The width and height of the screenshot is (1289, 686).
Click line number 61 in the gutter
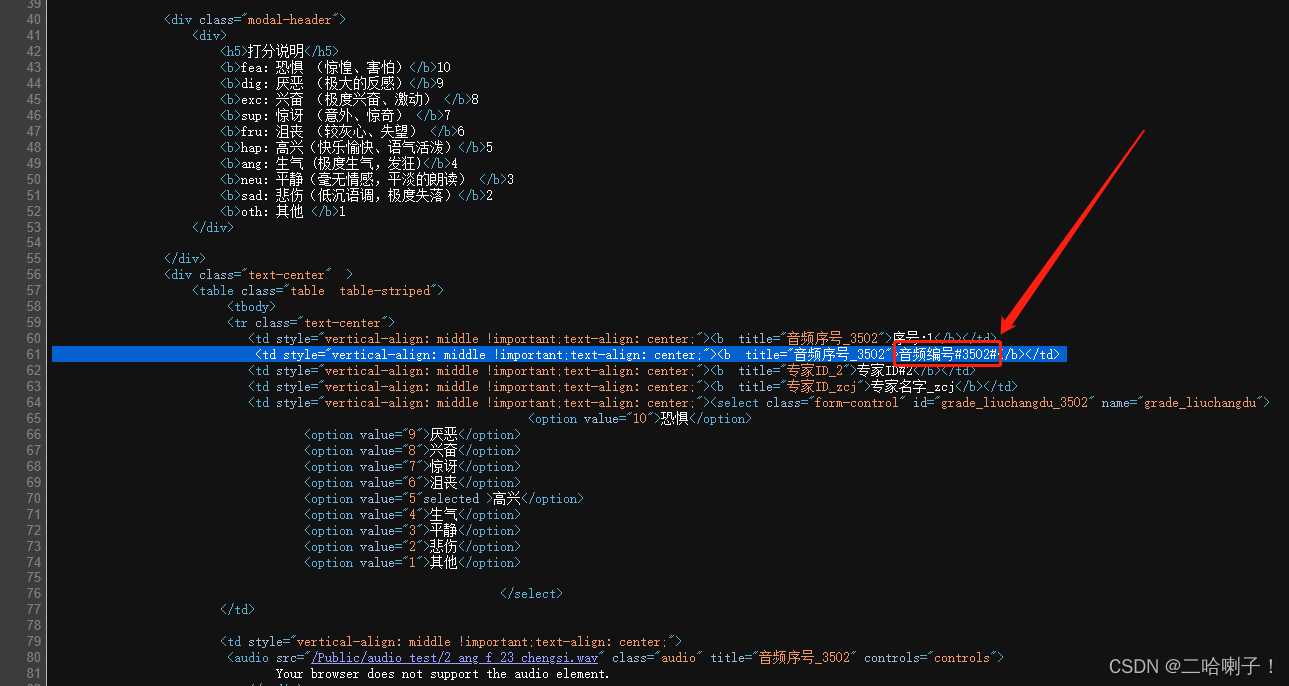pyautogui.click(x=34, y=355)
